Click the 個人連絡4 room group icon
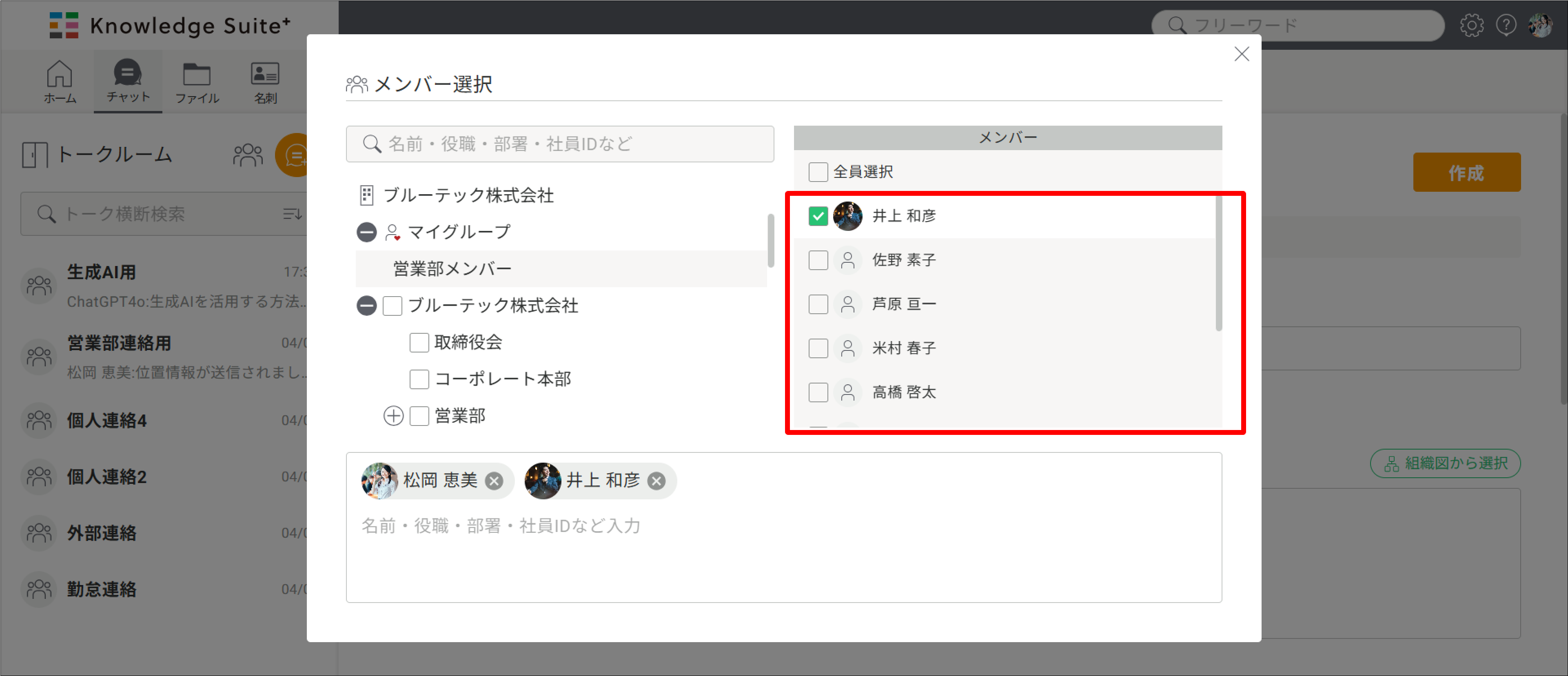Viewport: 1568px width, 676px height. click(x=39, y=421)
